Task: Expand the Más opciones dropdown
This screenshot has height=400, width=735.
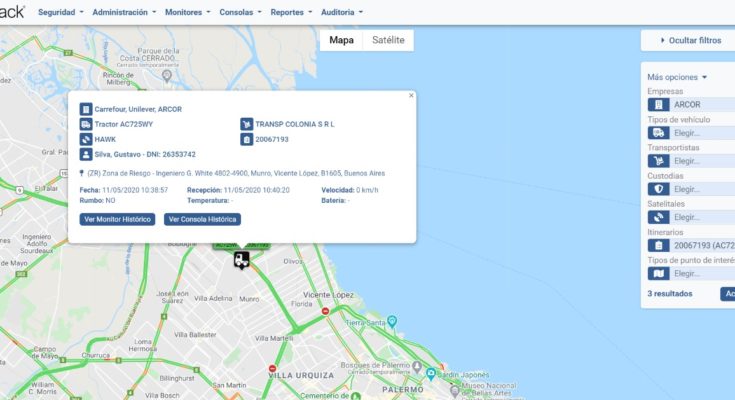Action: [x=677, y=77]
